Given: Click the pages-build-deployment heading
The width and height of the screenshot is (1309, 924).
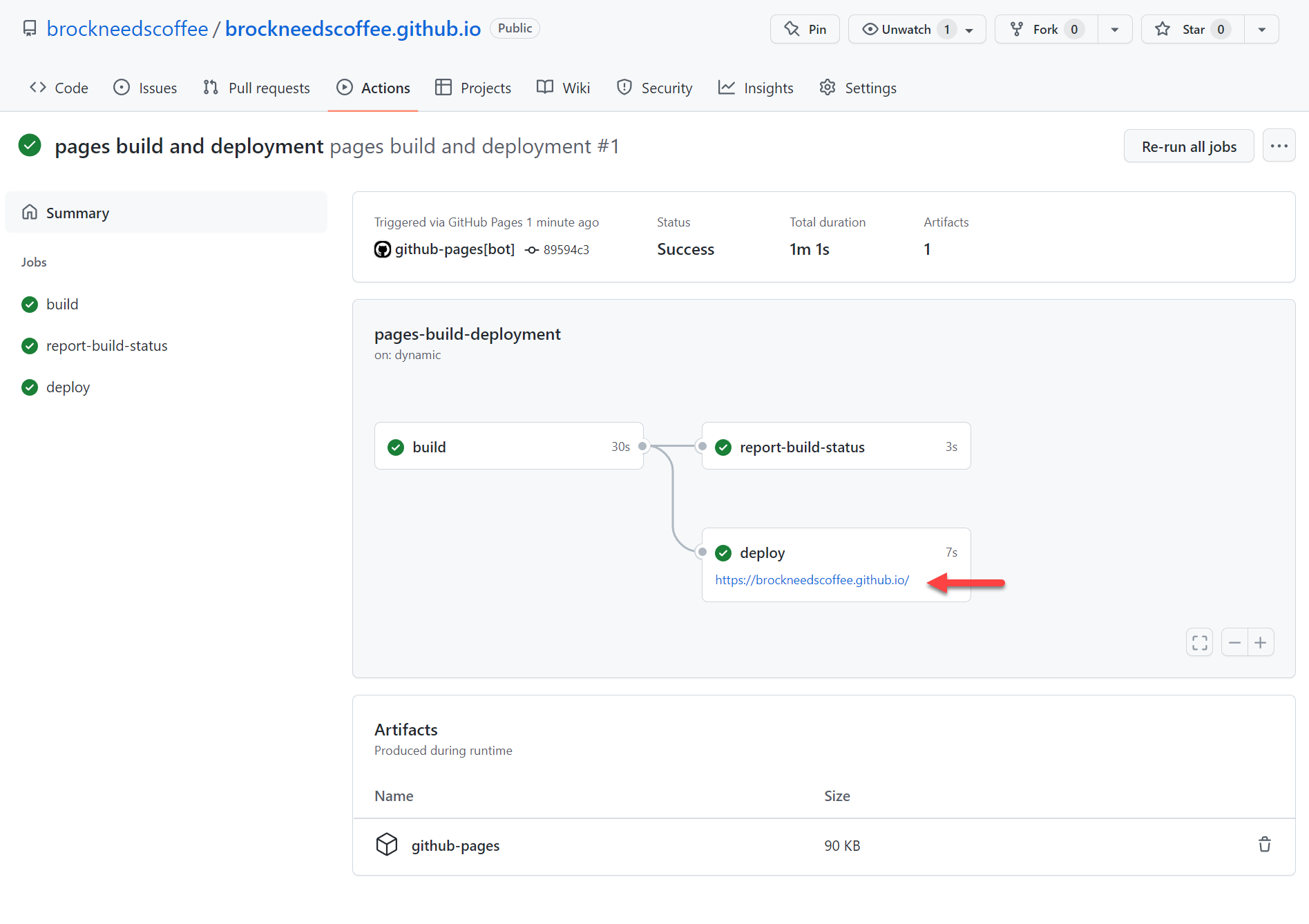Looking at the screenshot, I should [x=467, y=334].
